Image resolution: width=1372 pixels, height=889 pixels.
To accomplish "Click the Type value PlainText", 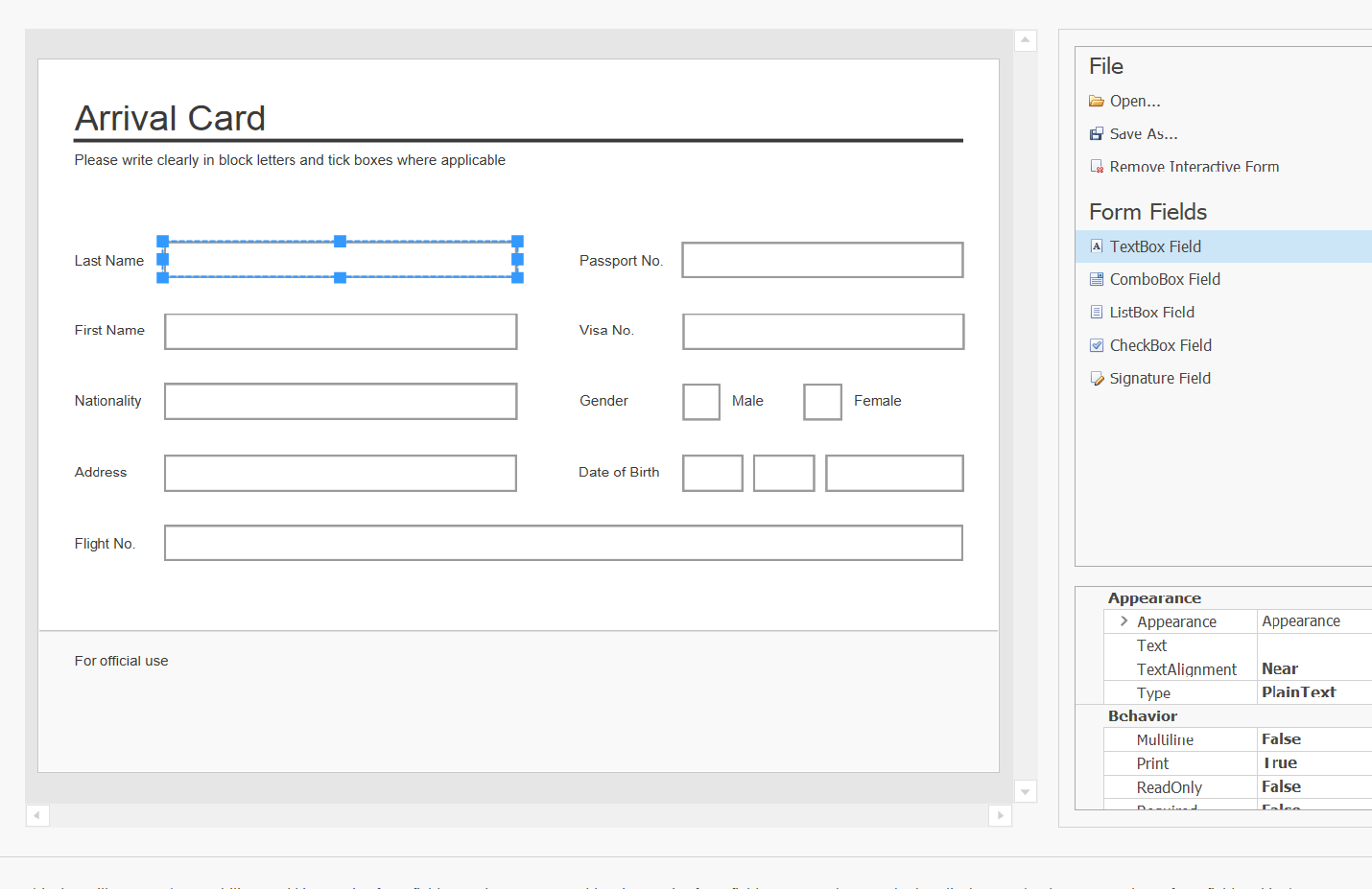I will tap(1299, 692).
